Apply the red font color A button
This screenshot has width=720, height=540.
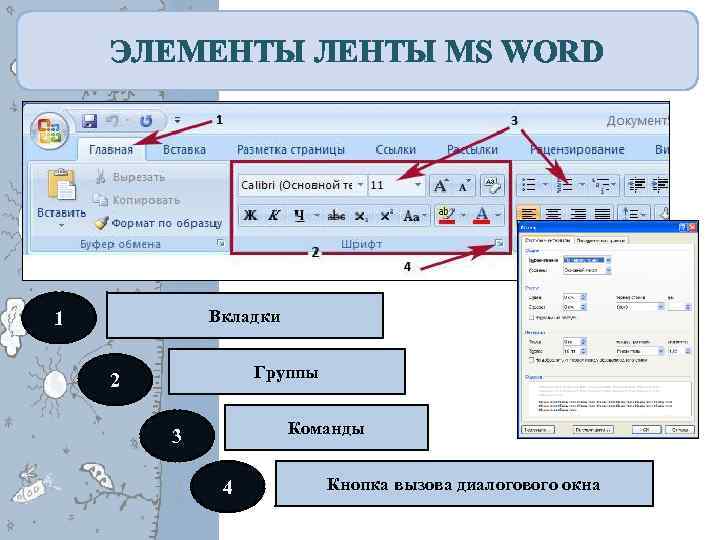point(482,215)
